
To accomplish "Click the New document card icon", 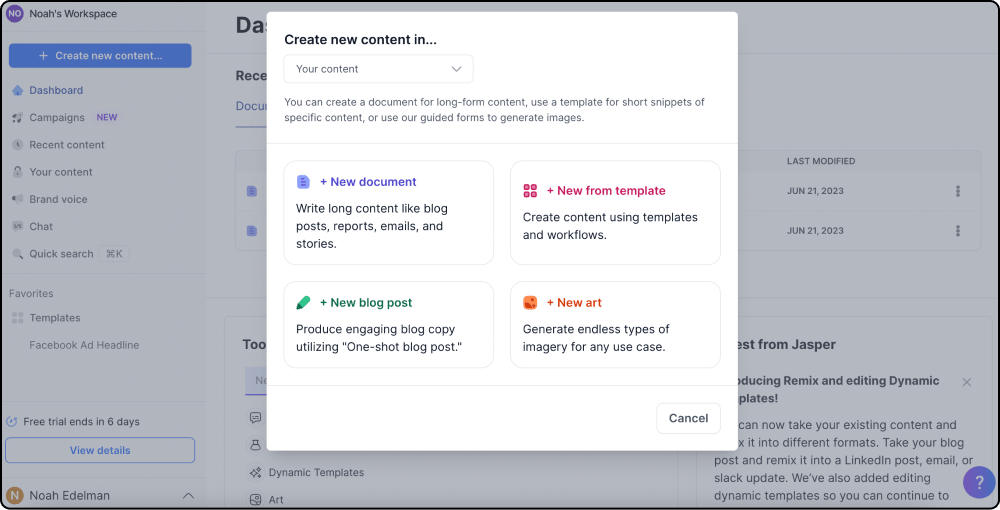I will 303,182.
